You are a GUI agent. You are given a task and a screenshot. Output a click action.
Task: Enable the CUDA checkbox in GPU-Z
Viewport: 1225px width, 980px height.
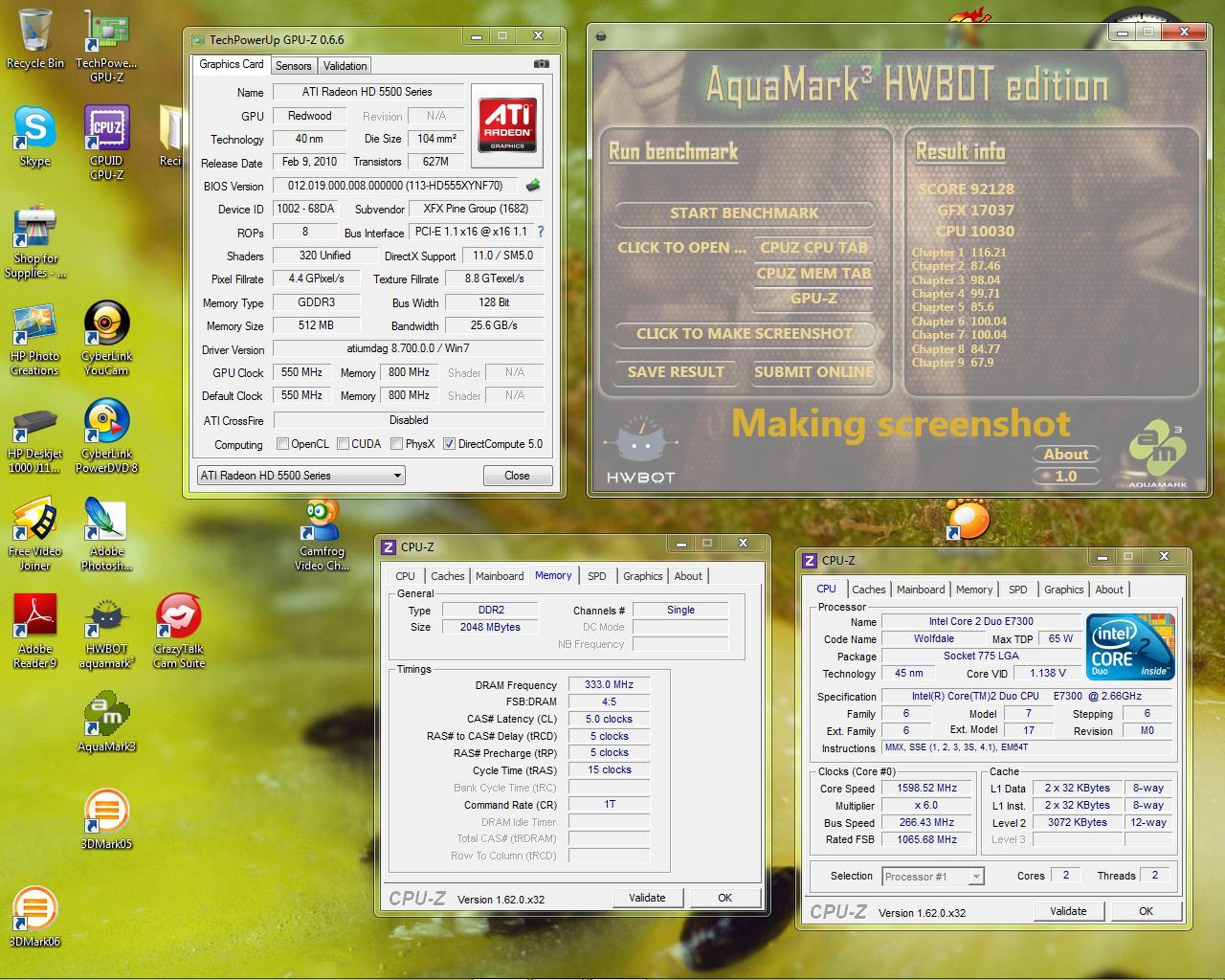click(343, 444)
